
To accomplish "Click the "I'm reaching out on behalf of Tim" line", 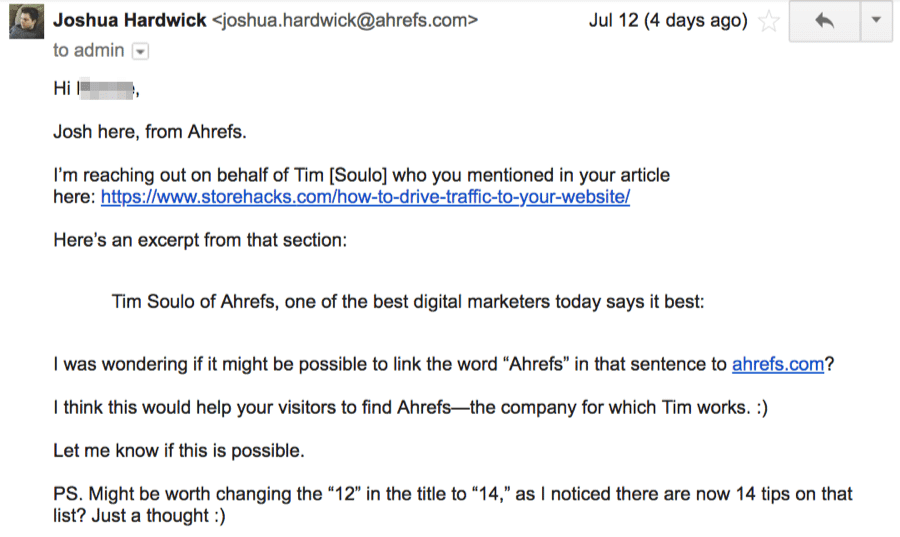I will [x=360, y=175].
